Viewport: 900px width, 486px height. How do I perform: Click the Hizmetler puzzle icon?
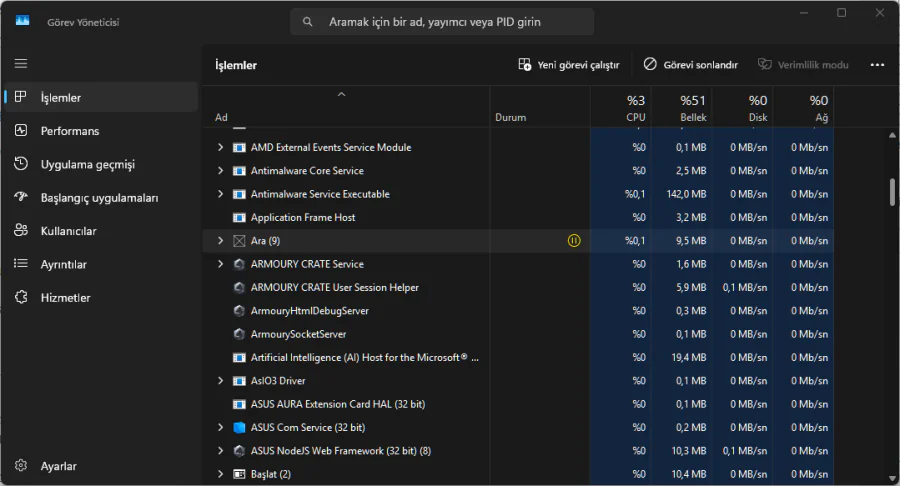[21, 297]
